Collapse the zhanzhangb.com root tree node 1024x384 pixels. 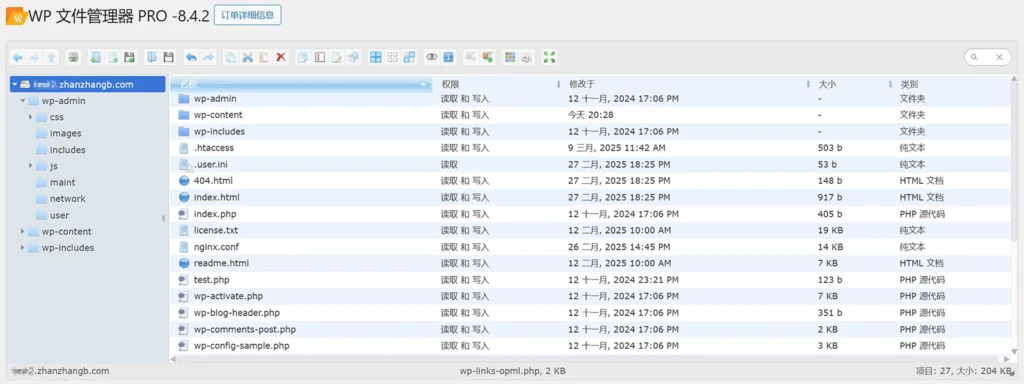coord(14,84)
